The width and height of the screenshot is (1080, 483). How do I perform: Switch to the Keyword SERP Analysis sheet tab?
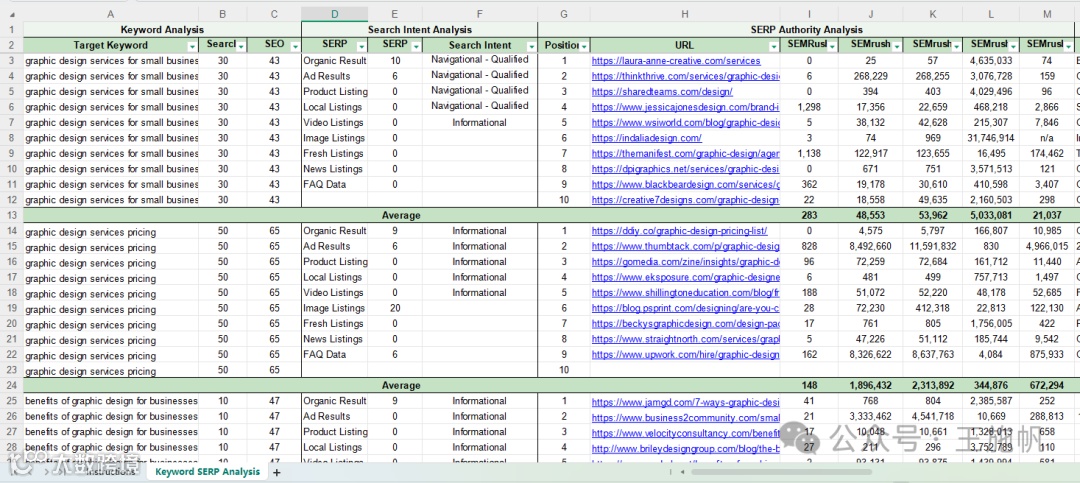tap(207, 472)
